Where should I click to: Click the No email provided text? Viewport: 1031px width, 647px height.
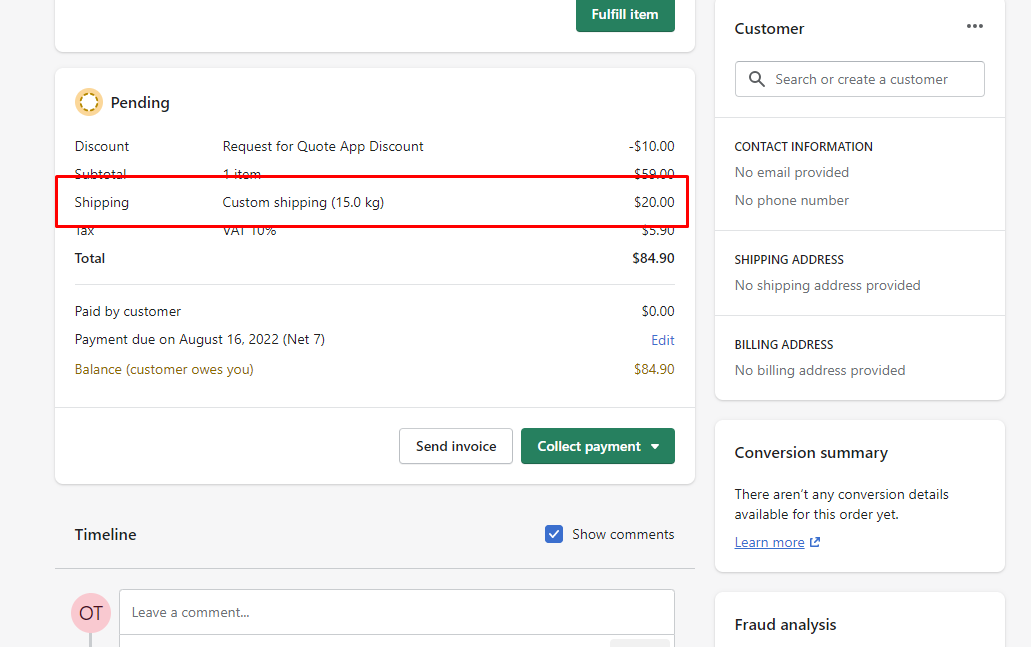[791, 172]
